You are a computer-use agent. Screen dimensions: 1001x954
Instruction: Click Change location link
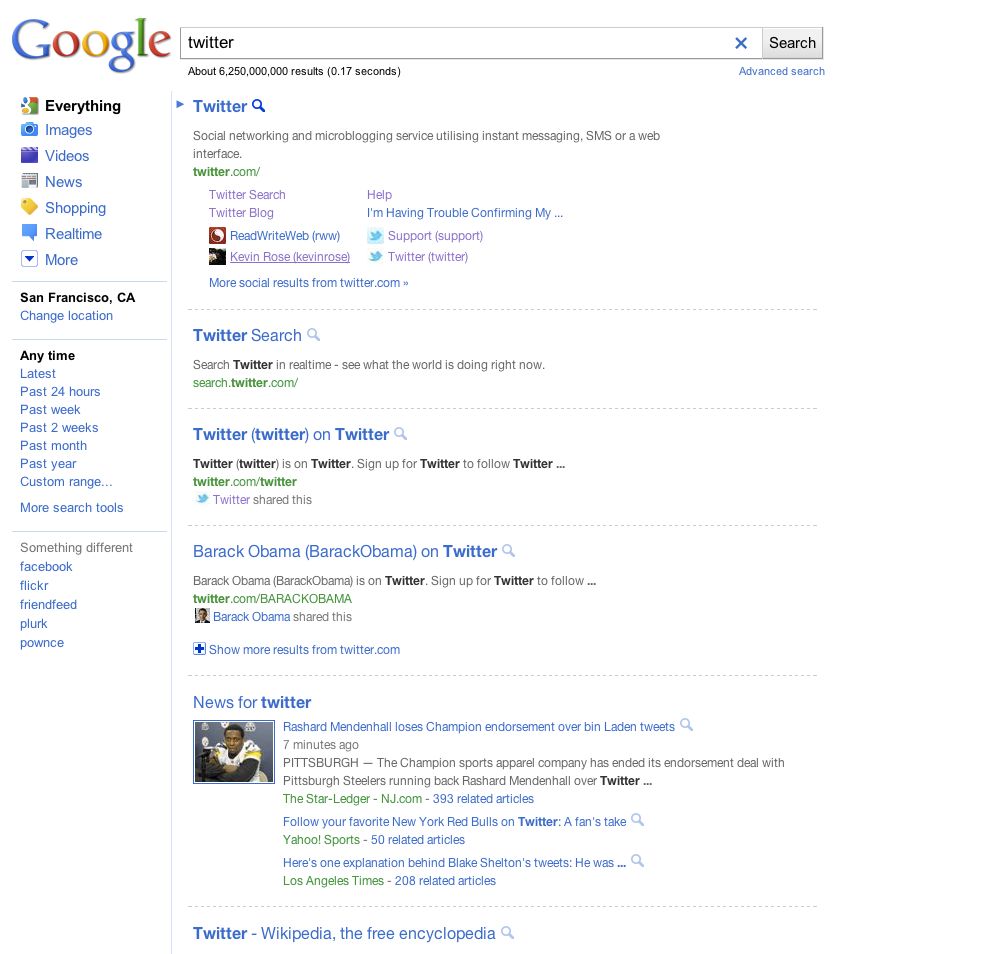[x=66, y=315]
